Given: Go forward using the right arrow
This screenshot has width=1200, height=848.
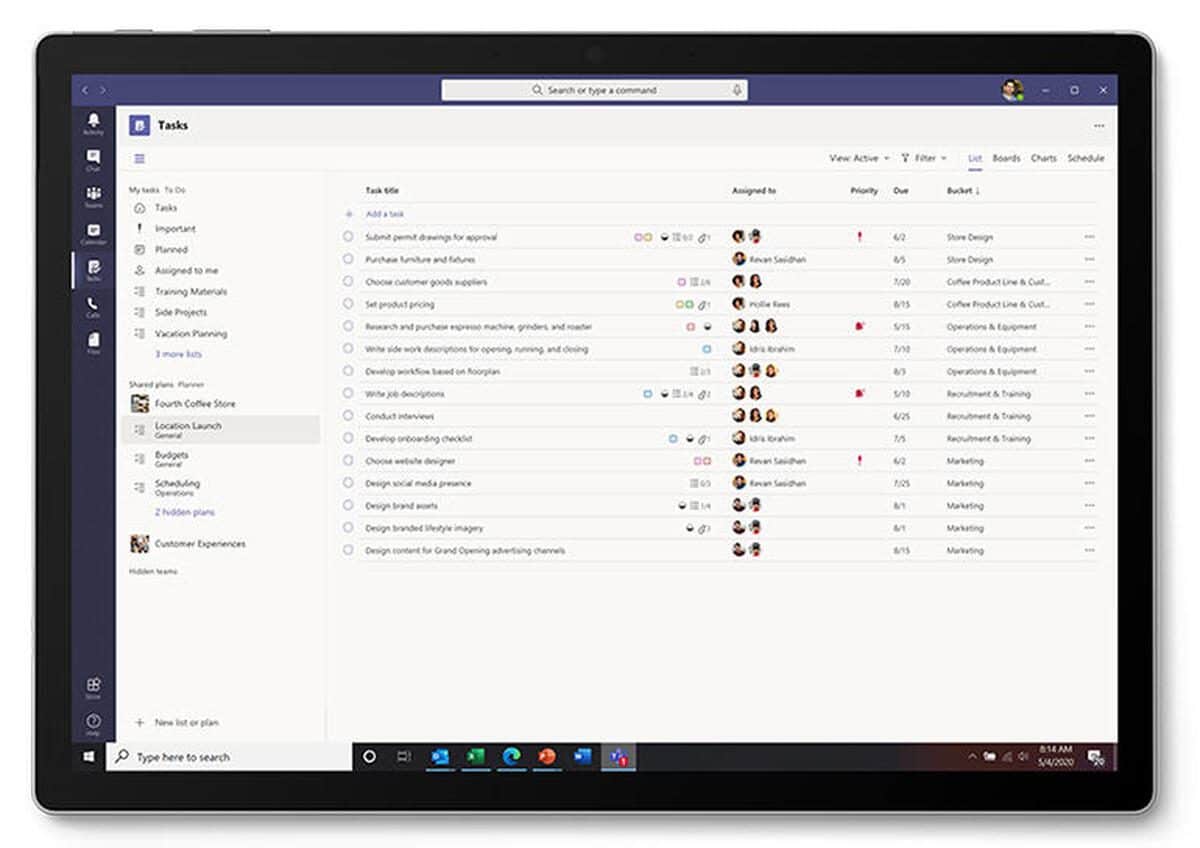Looking at the screenshot, I should pos(102,90).
